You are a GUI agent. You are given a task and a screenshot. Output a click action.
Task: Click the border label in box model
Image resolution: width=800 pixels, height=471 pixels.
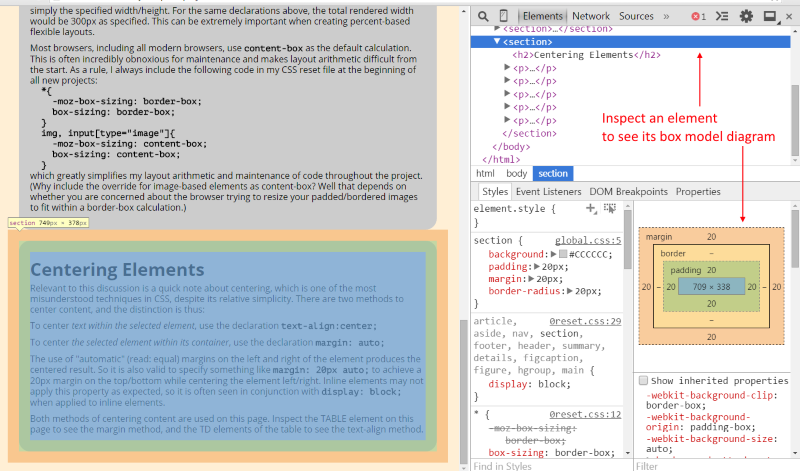click(673, 253)
